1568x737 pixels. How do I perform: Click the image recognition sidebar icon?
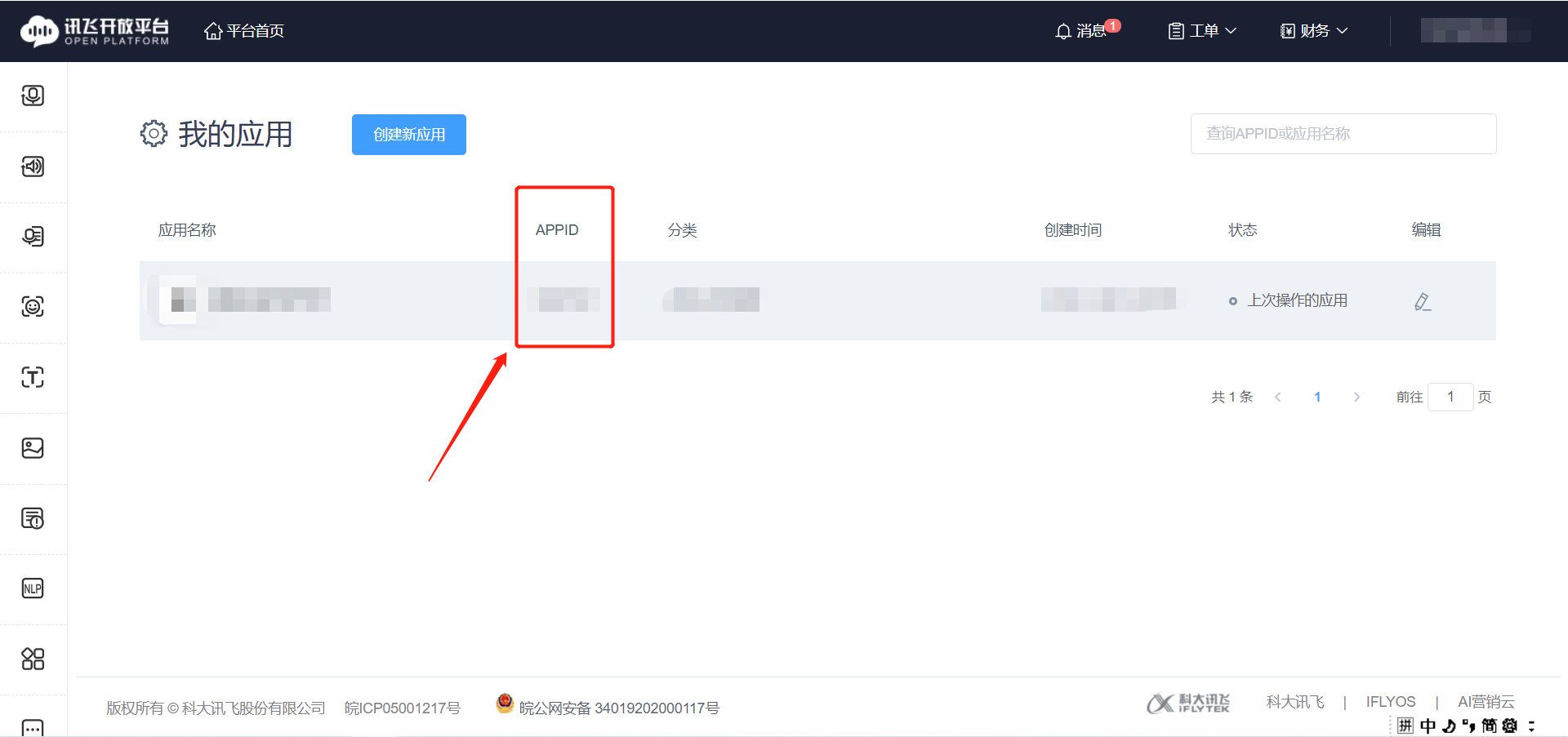[x=33, y=448]
